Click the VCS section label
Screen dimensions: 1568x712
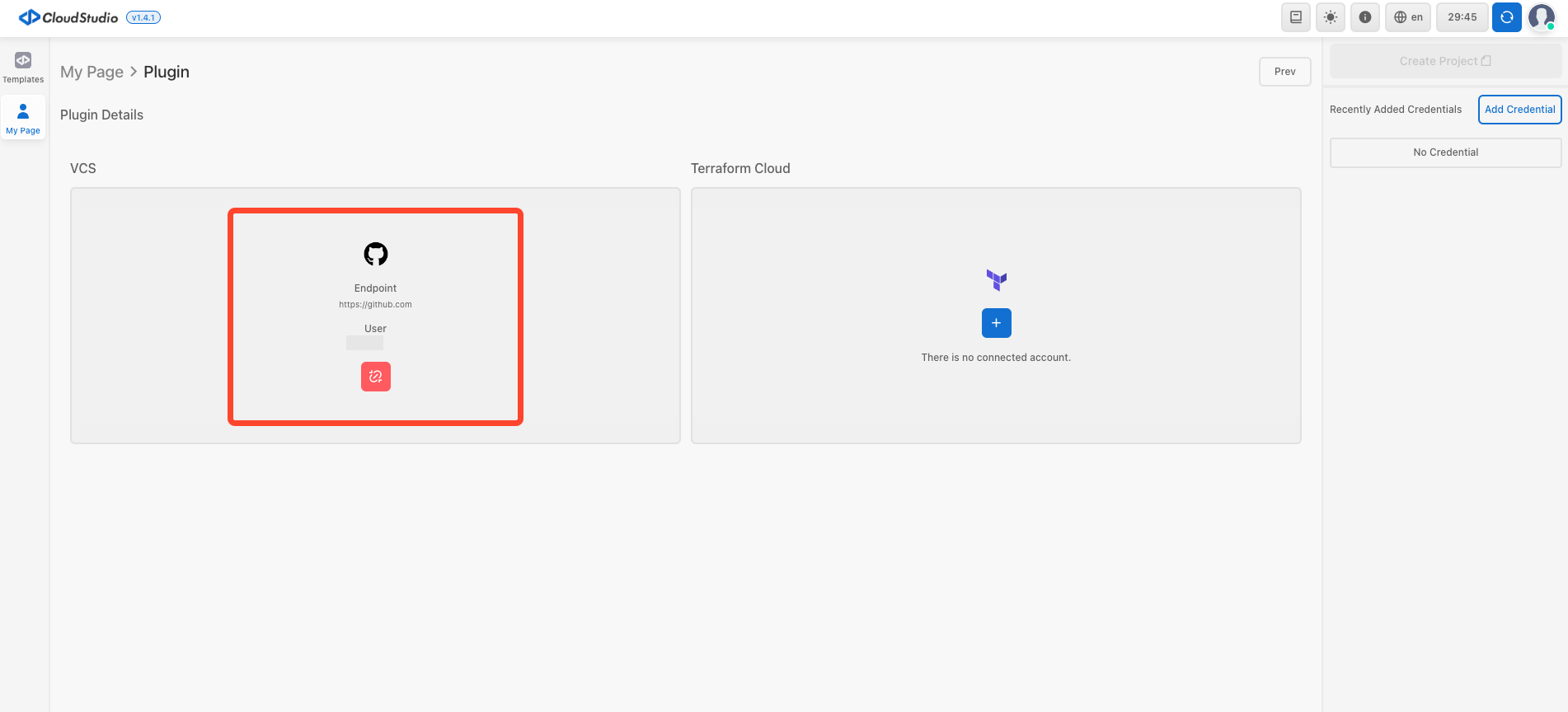pyautogui.click(x=83, y=168)
